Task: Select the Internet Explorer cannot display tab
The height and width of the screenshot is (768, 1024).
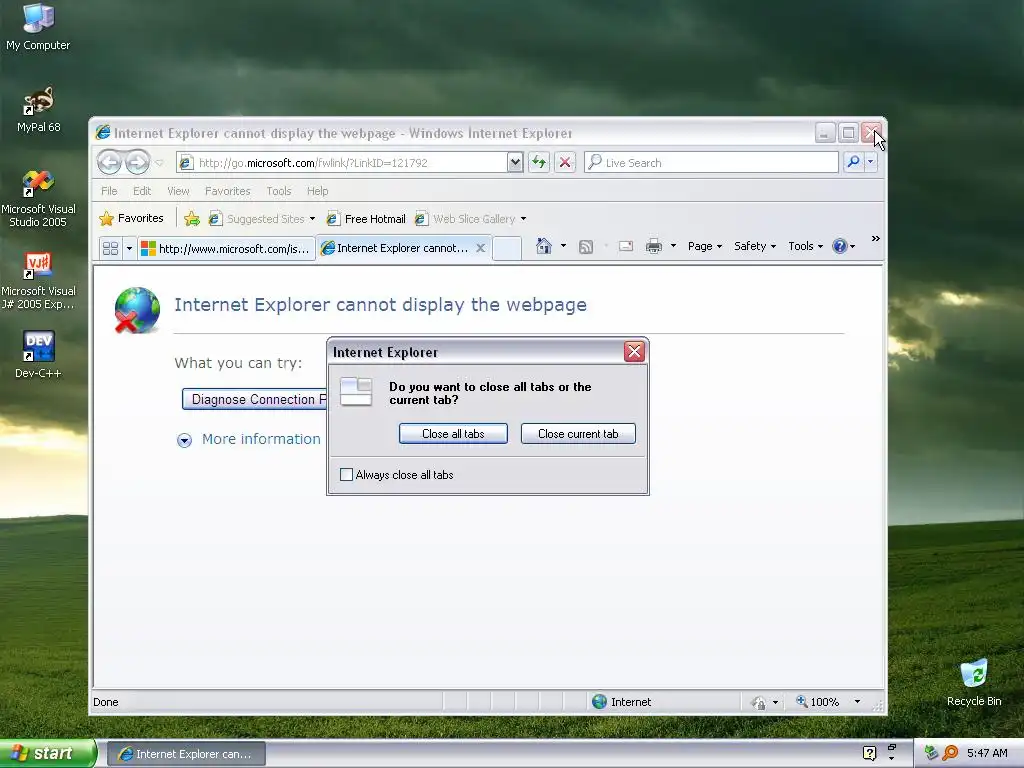Action: pos(396,248)
